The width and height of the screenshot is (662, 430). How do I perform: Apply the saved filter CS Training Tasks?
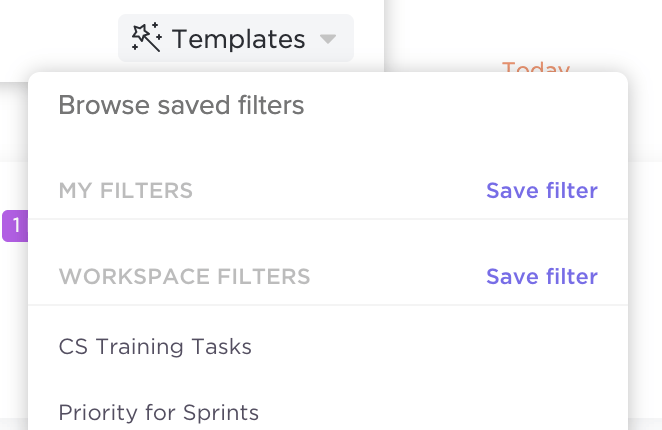tap(155, 347)
